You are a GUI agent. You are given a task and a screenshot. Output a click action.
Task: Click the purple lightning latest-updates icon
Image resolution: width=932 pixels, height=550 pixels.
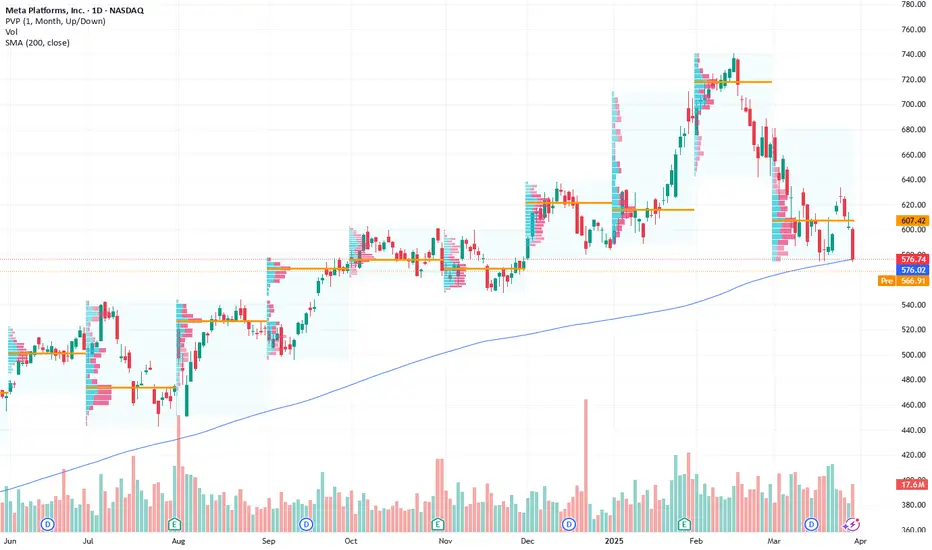[x=852, y=524]
